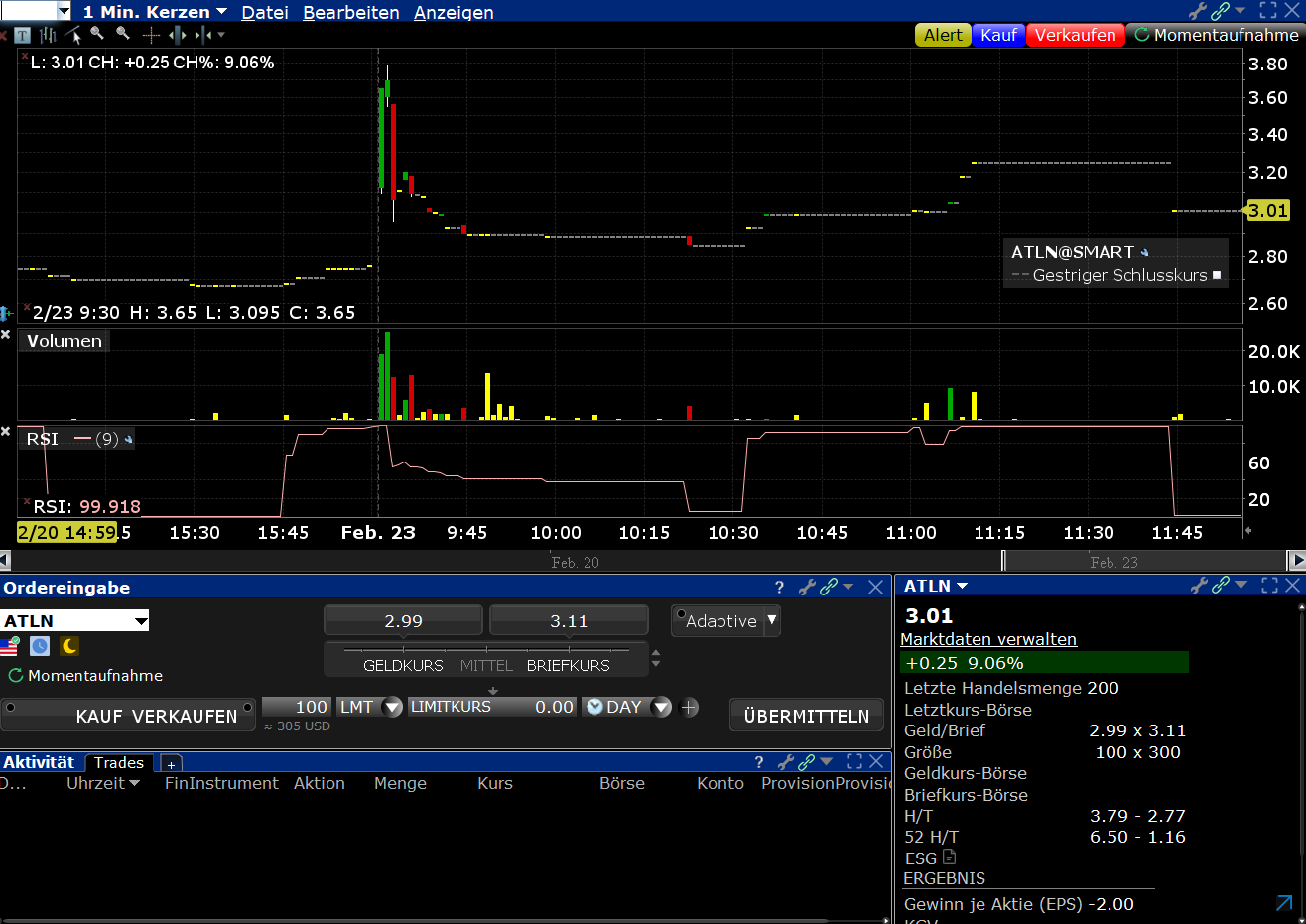This screenshot has height=924, width=1306.
Task: Open the Marktdaten verwalten link
Action: pos(987,639)
